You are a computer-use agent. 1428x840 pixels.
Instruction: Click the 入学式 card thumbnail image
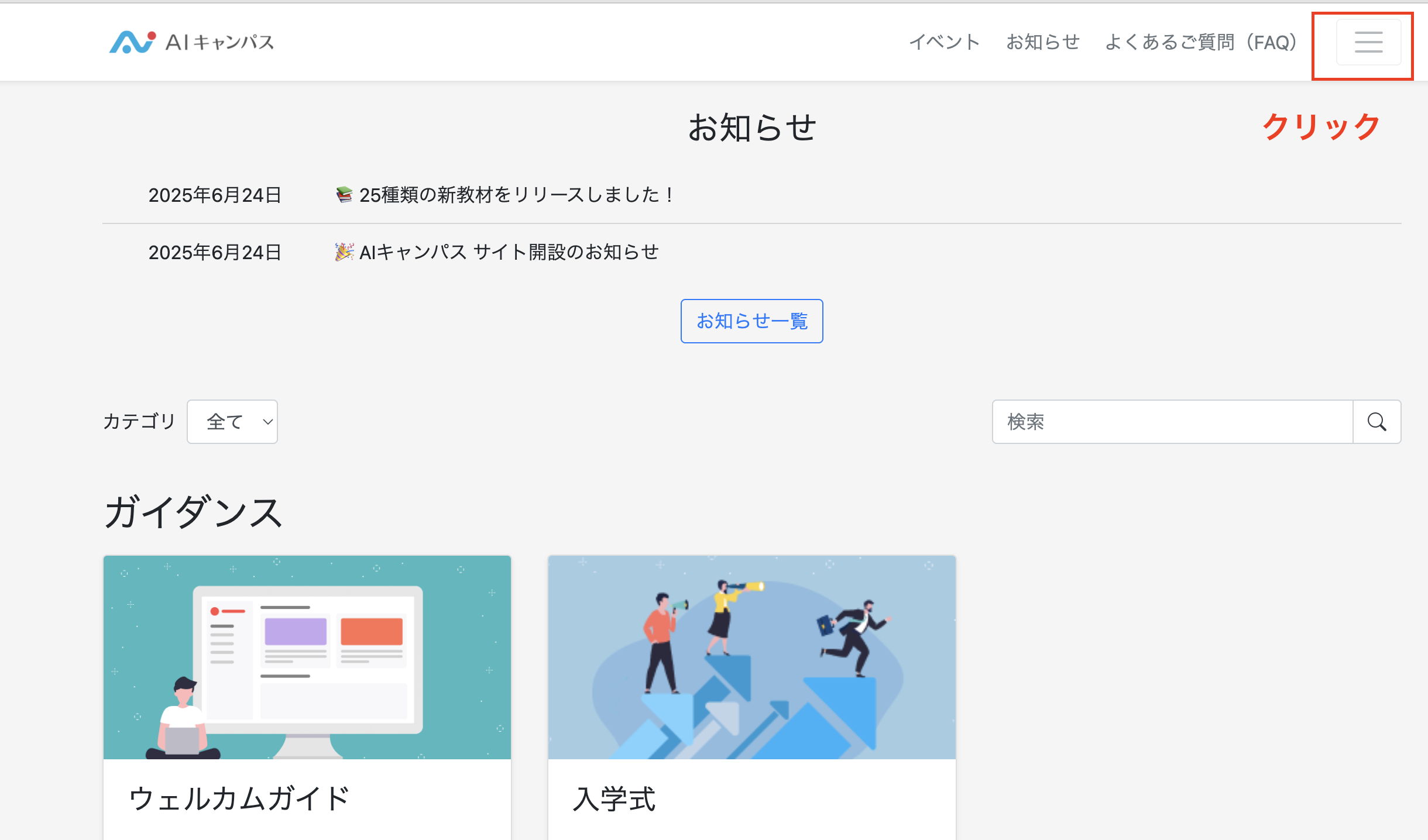point(751,657)
